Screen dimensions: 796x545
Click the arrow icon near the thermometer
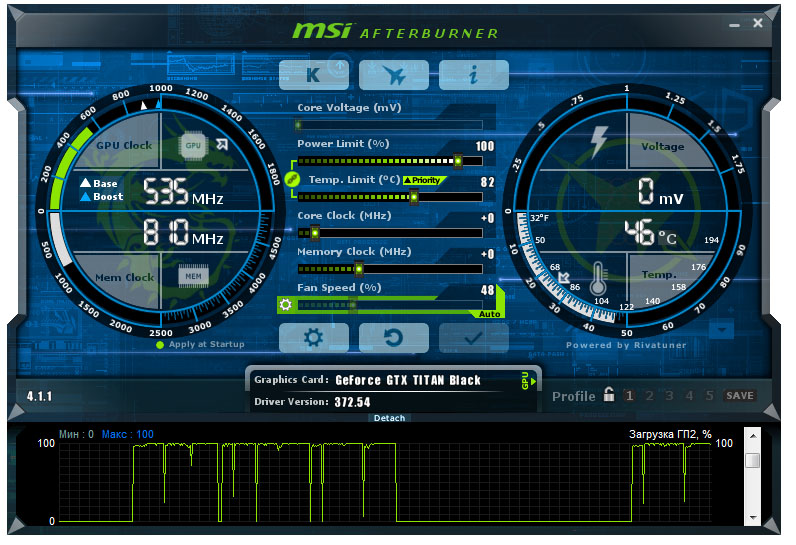563,277
